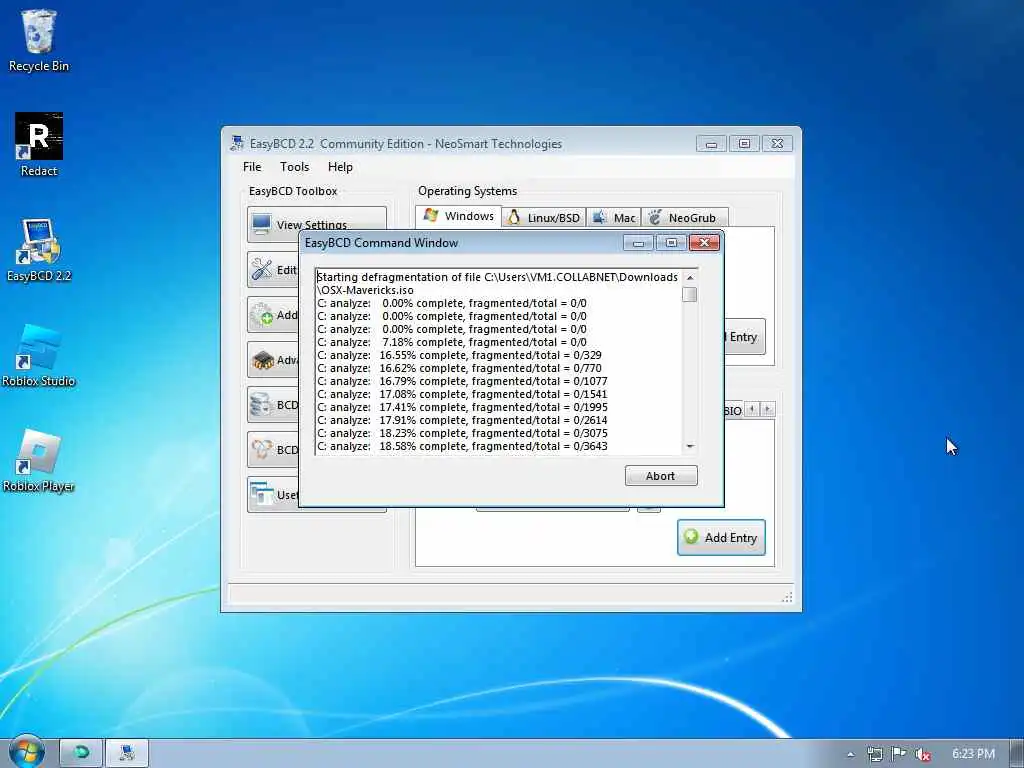Click the BCD Backup database icon
The image size is (1024, 768).
262,404
